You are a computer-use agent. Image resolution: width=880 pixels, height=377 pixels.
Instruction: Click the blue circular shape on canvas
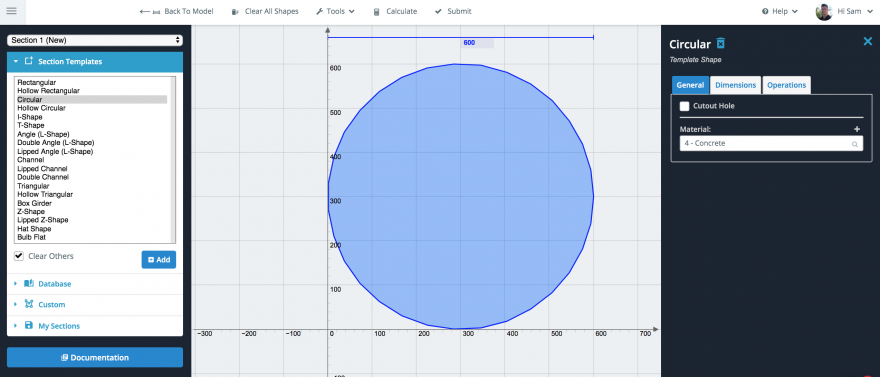pos(461,196)
